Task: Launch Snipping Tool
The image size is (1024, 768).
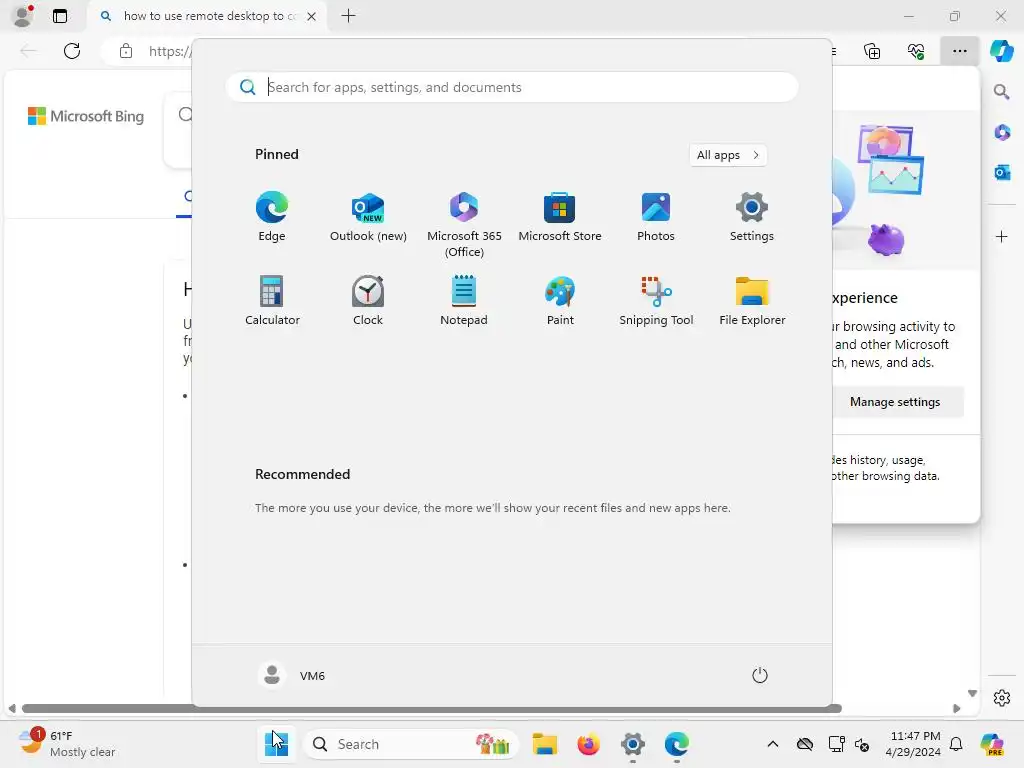Action: click(x=656, y=300)
